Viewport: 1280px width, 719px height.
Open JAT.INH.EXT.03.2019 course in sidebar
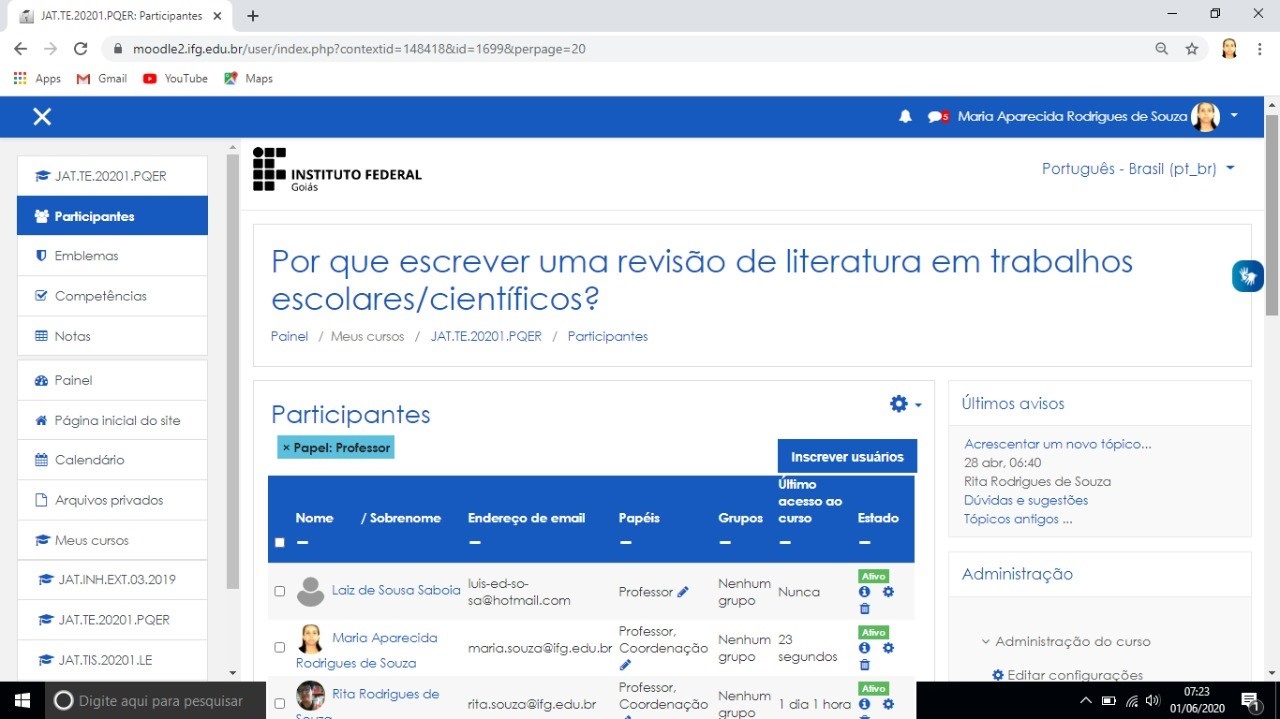coord(112,580)
